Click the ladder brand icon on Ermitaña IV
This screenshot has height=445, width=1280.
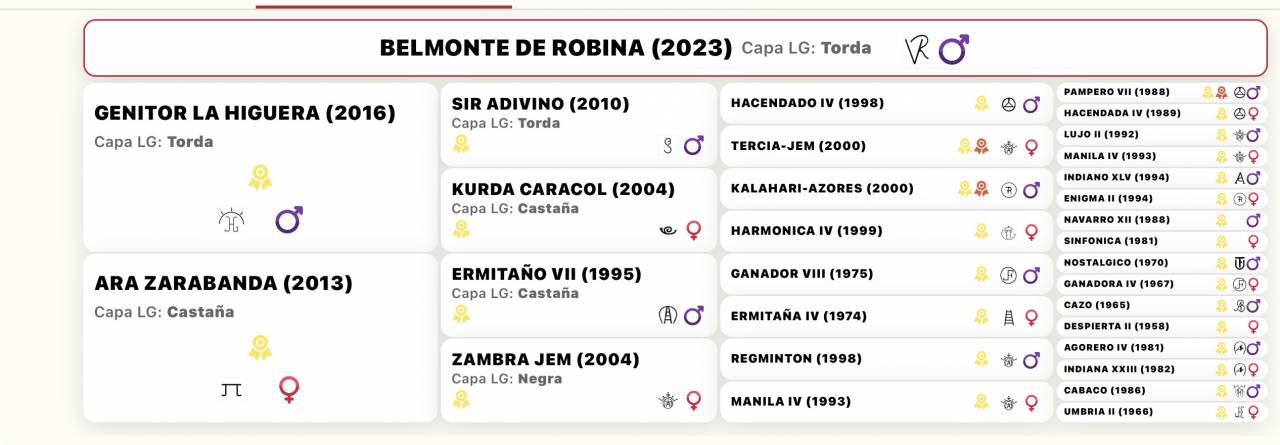pyautogui.click(x=1008, y=316)
